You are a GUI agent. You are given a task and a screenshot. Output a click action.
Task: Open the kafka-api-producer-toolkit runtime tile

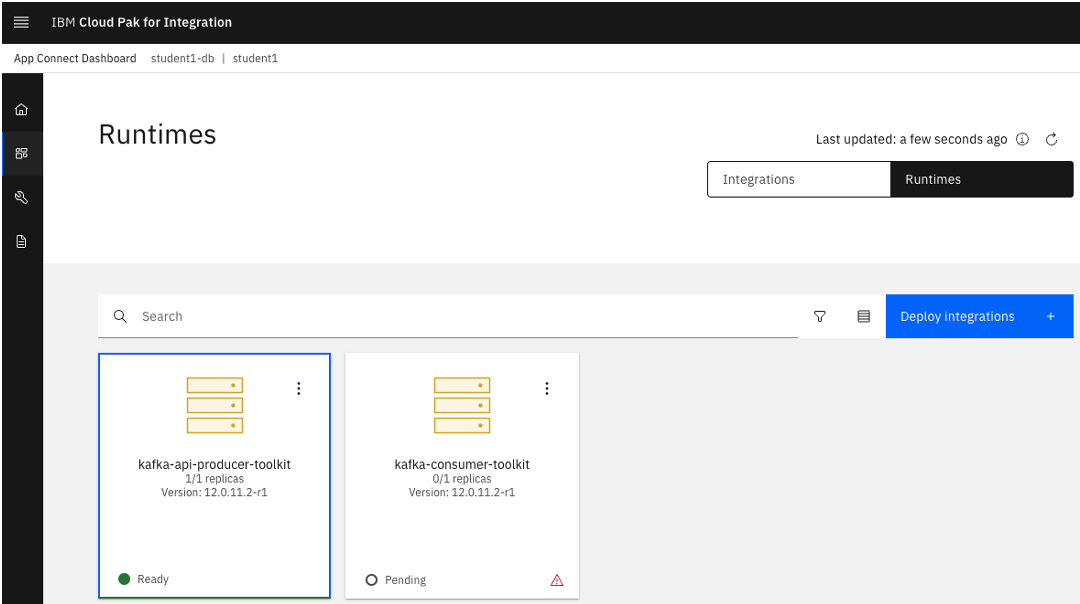point(214,465)
